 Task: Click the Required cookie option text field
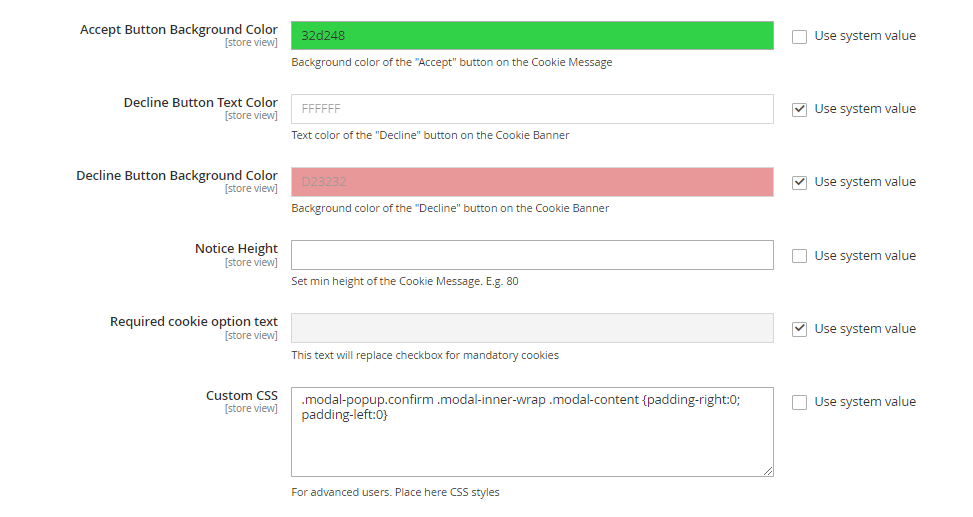coord(532,328)
